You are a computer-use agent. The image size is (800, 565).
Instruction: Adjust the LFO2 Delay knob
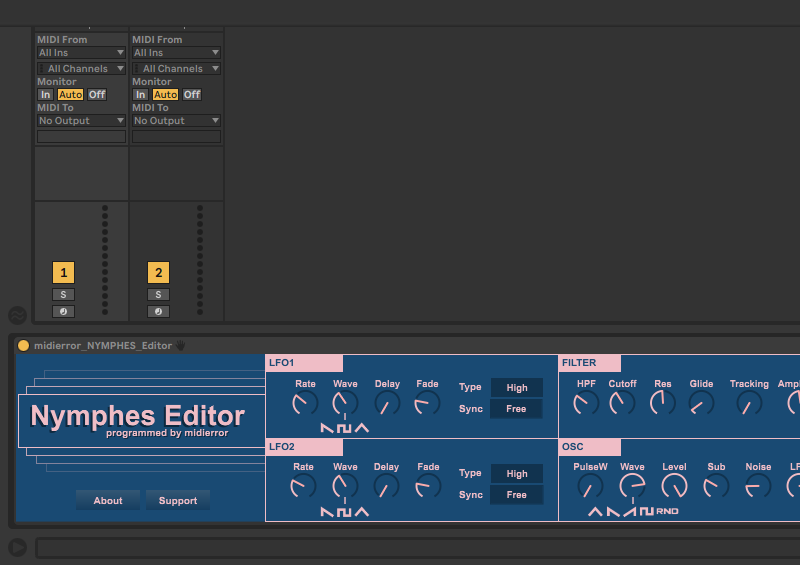(386, 487)
